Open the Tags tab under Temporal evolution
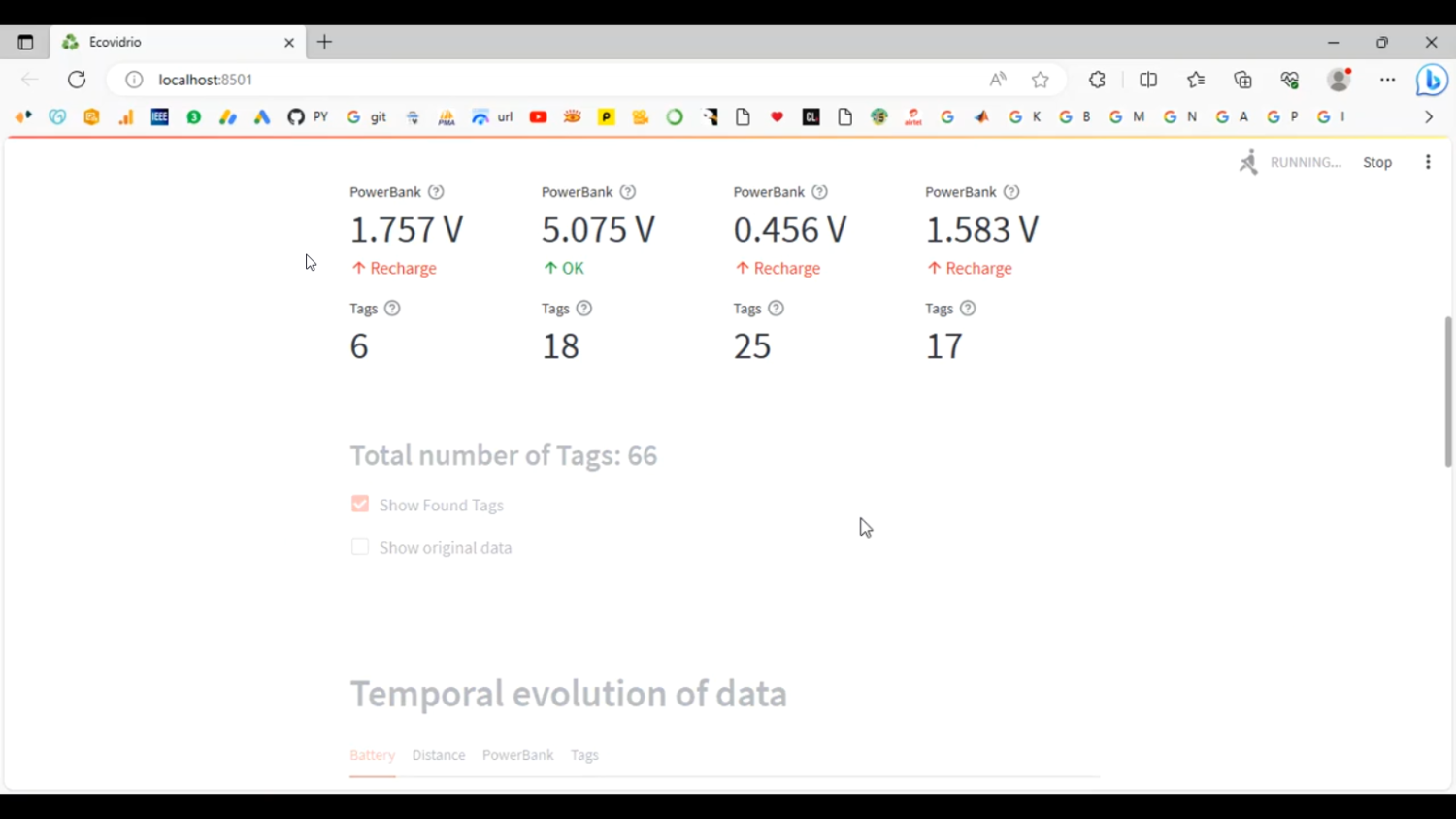This screenshot has height=819, width=1456. [584, 755]
